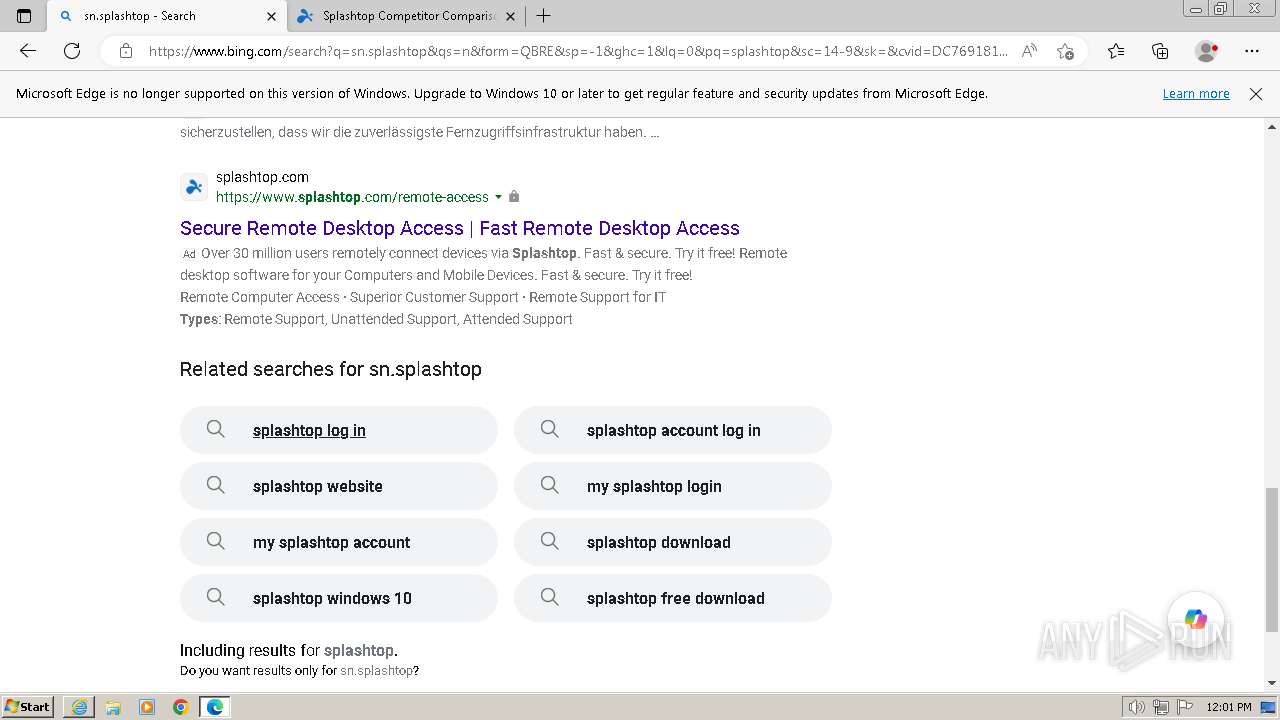Refresh the Bing search page
The height and width of the screenshot is (720, 1280).
(72, 51)
